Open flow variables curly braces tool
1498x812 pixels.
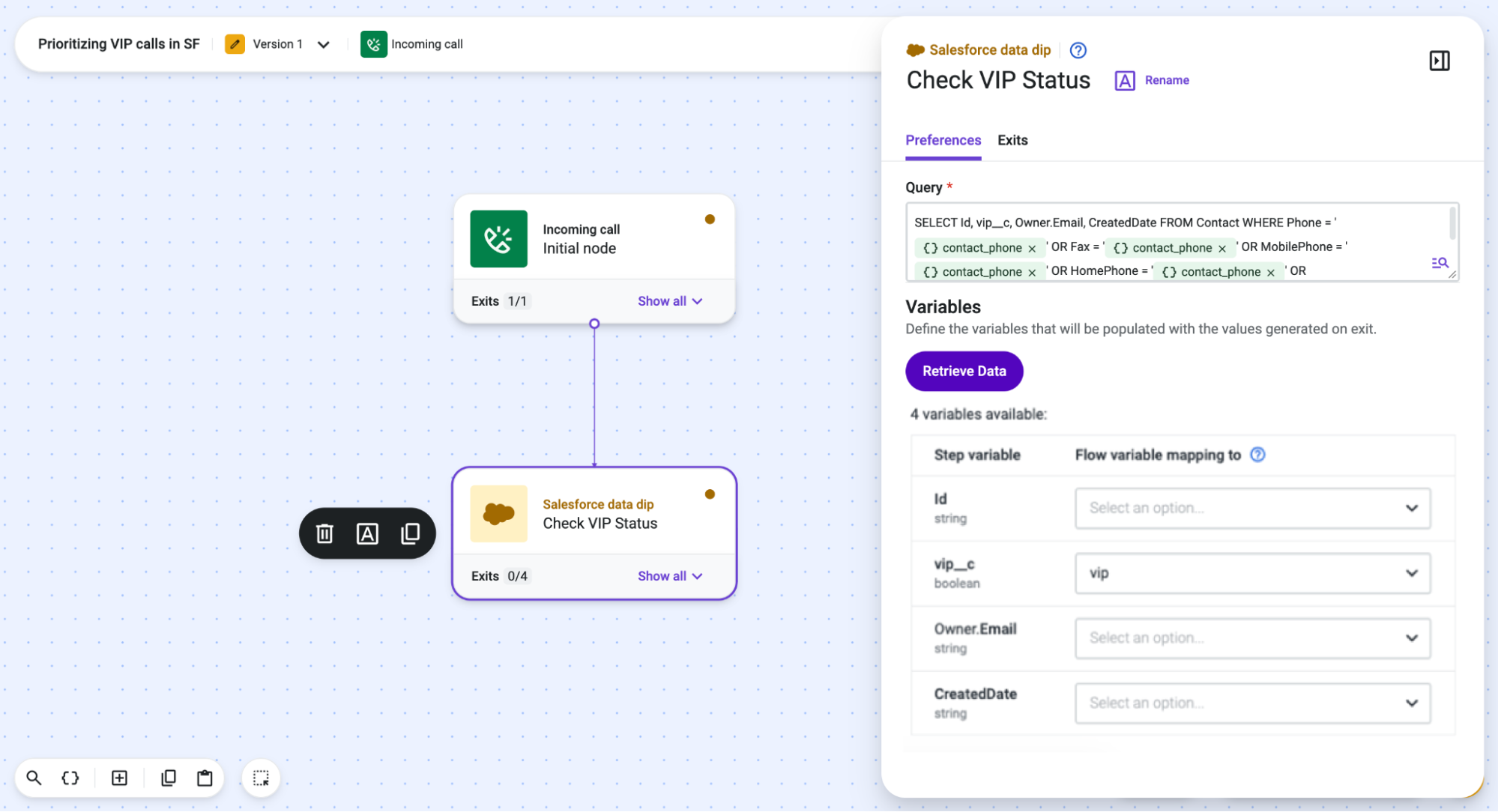tap(70, 778)
